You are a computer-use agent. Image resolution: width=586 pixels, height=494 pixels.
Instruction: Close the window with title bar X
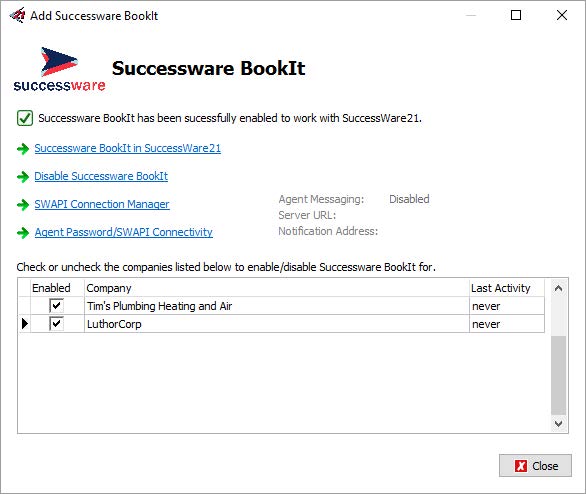[562, 15]
